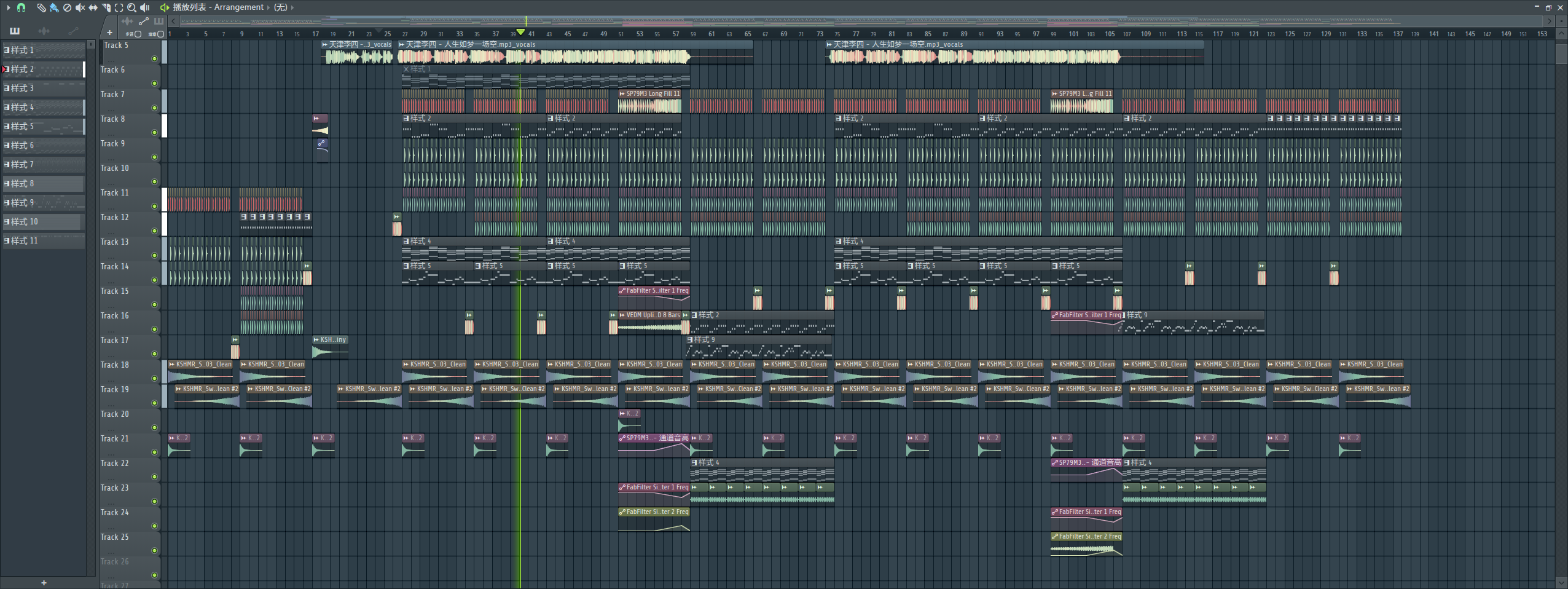Expand the (无) marker selector arrow

pyautogui.click(x=292, y=7)
